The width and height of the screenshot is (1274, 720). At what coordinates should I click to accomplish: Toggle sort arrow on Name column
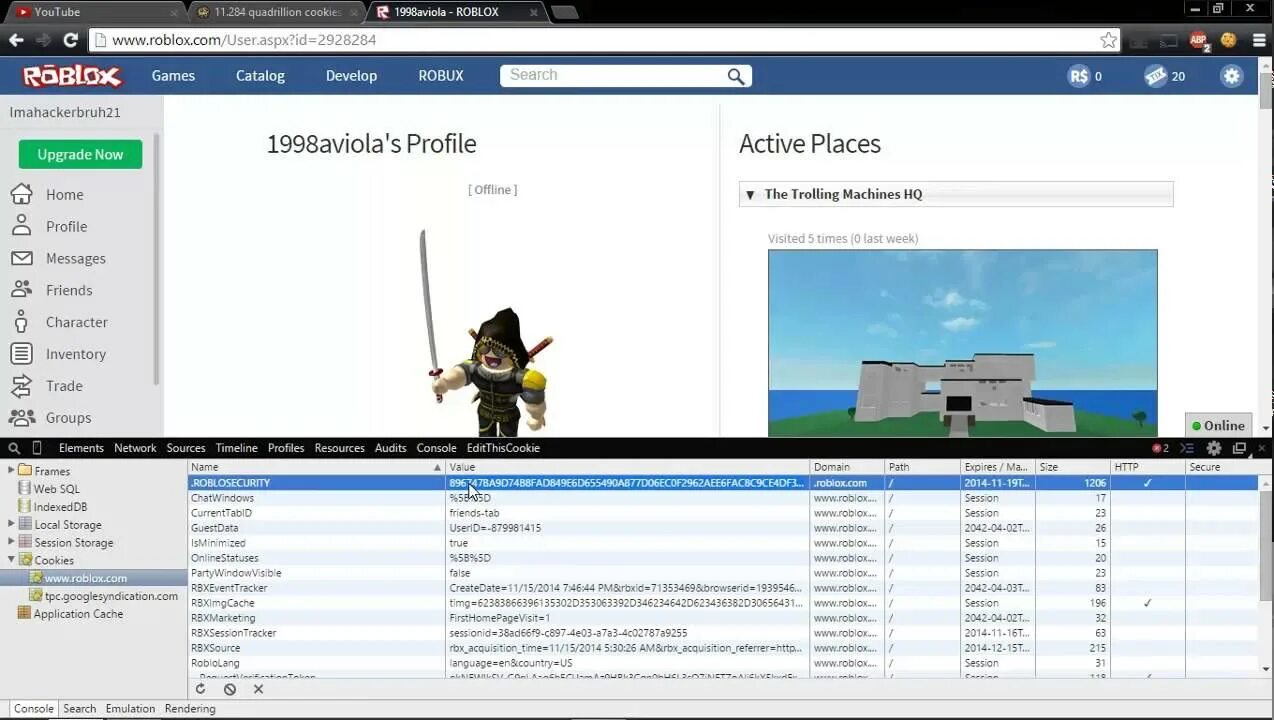pos(437,467)
